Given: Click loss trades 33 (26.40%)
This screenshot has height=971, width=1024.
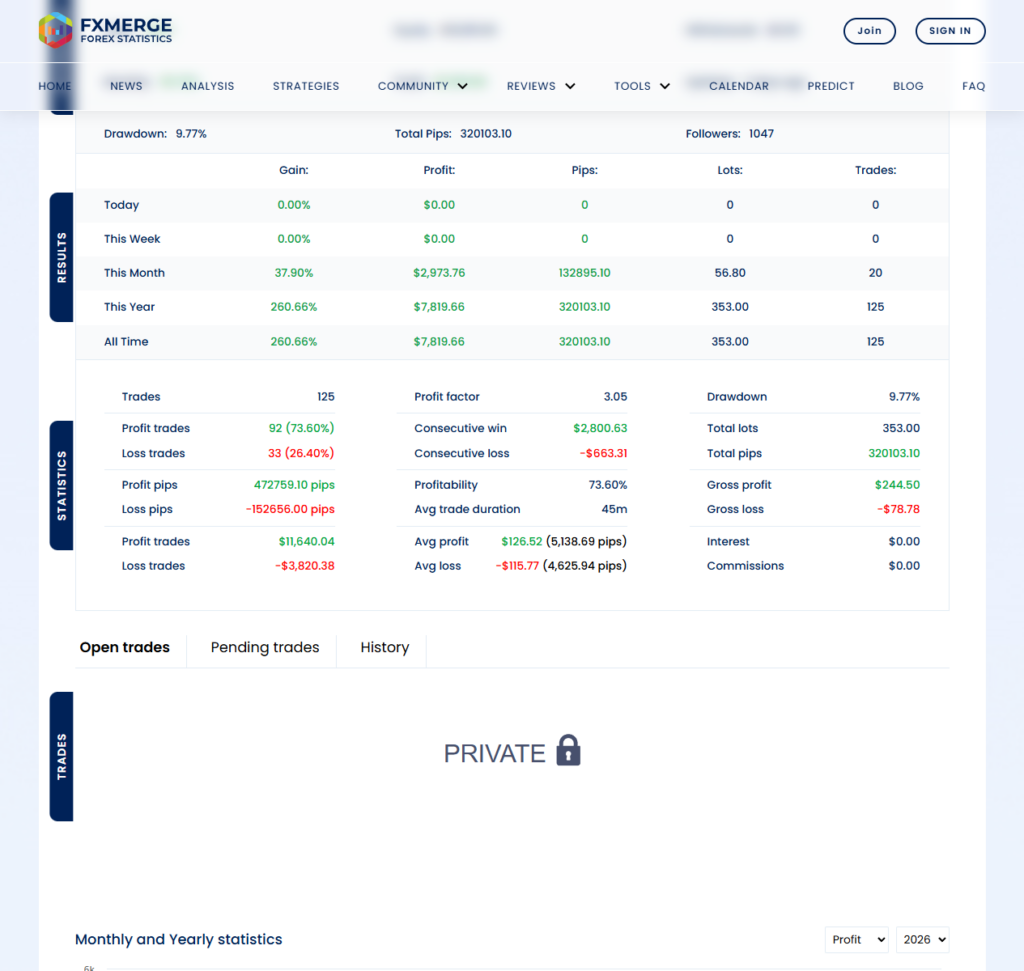Looking at the screenshot, I should 301,453.
